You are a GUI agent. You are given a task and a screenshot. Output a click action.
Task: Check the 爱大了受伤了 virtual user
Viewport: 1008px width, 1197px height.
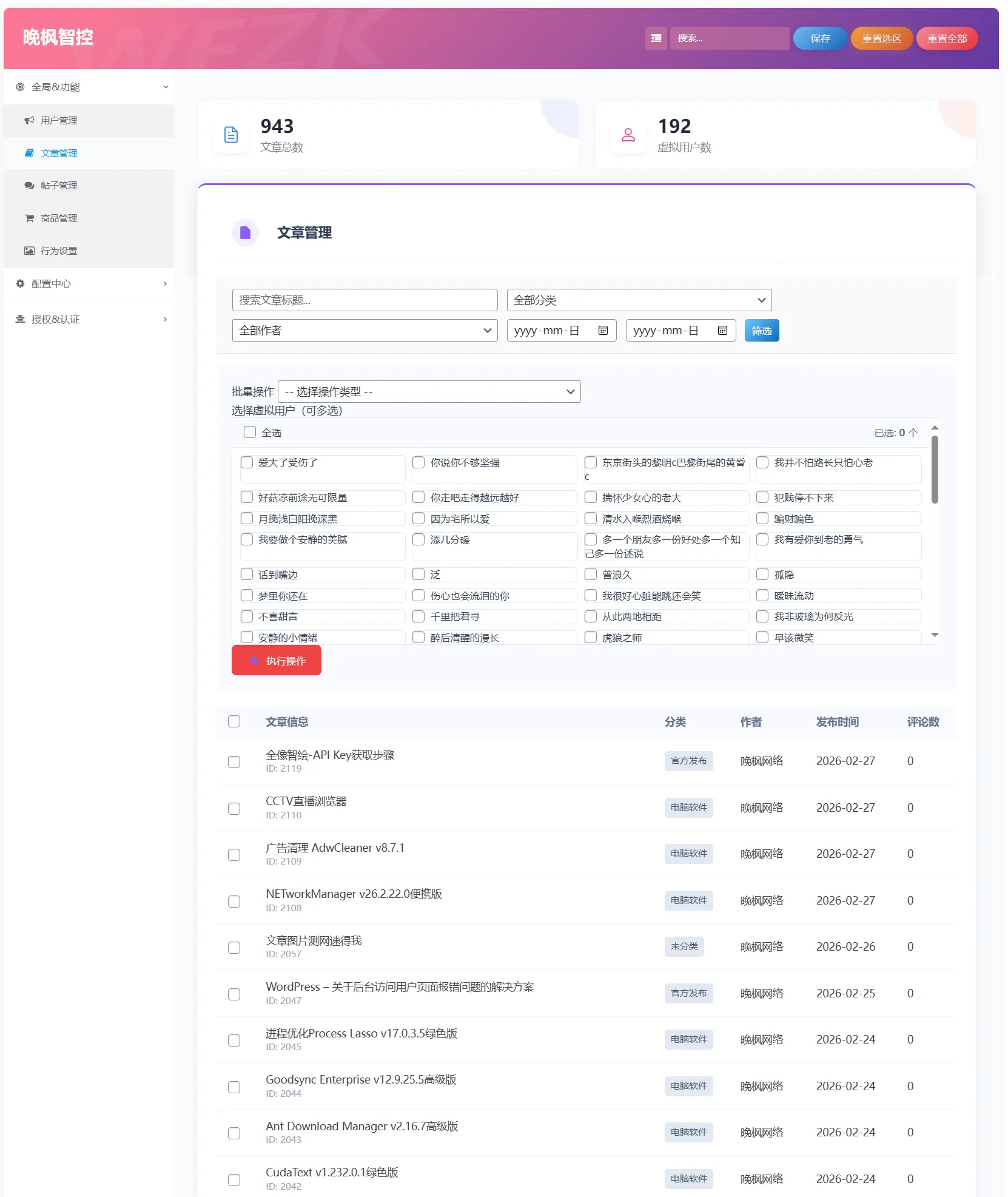246,462
